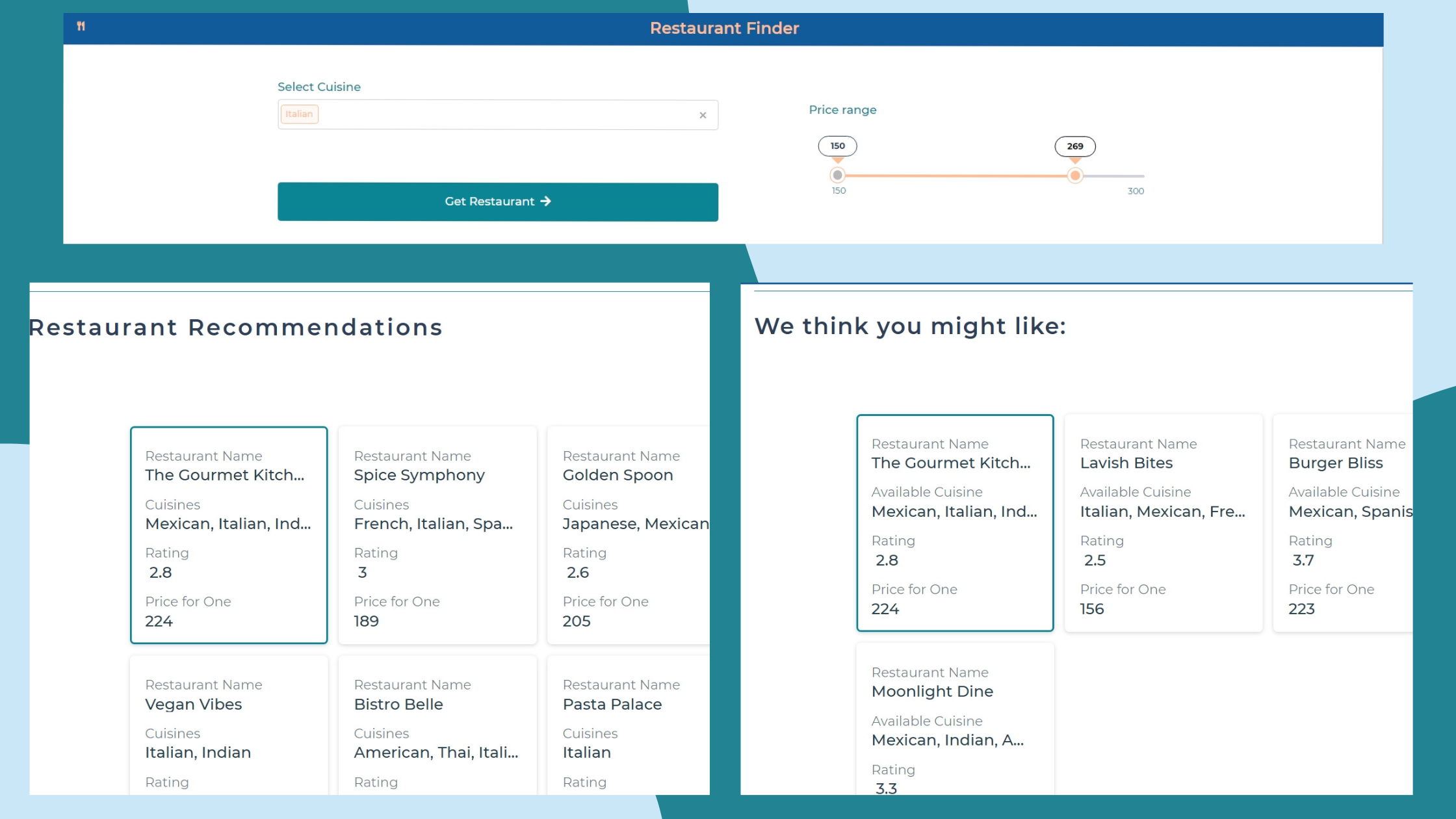Click 'Italian, Mexican, Fre...' cuisine text
This screenshot has height=819, width=1456.
point(1163,511)
